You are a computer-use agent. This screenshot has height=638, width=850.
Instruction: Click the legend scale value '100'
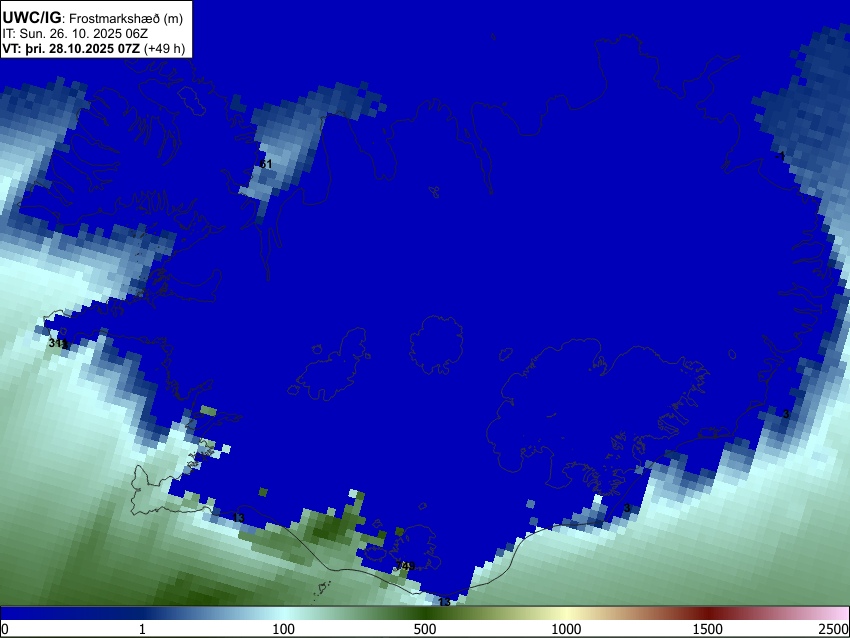click(284, 629)
